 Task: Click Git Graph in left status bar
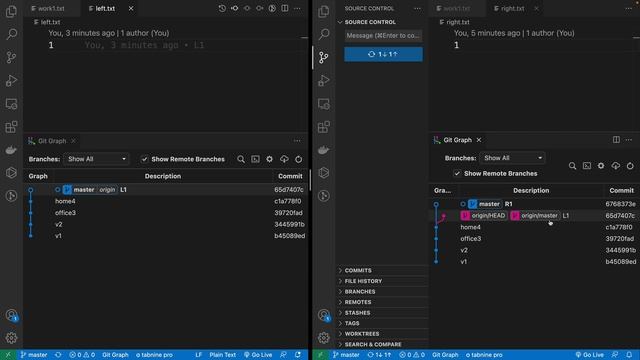tap(115, 355)
